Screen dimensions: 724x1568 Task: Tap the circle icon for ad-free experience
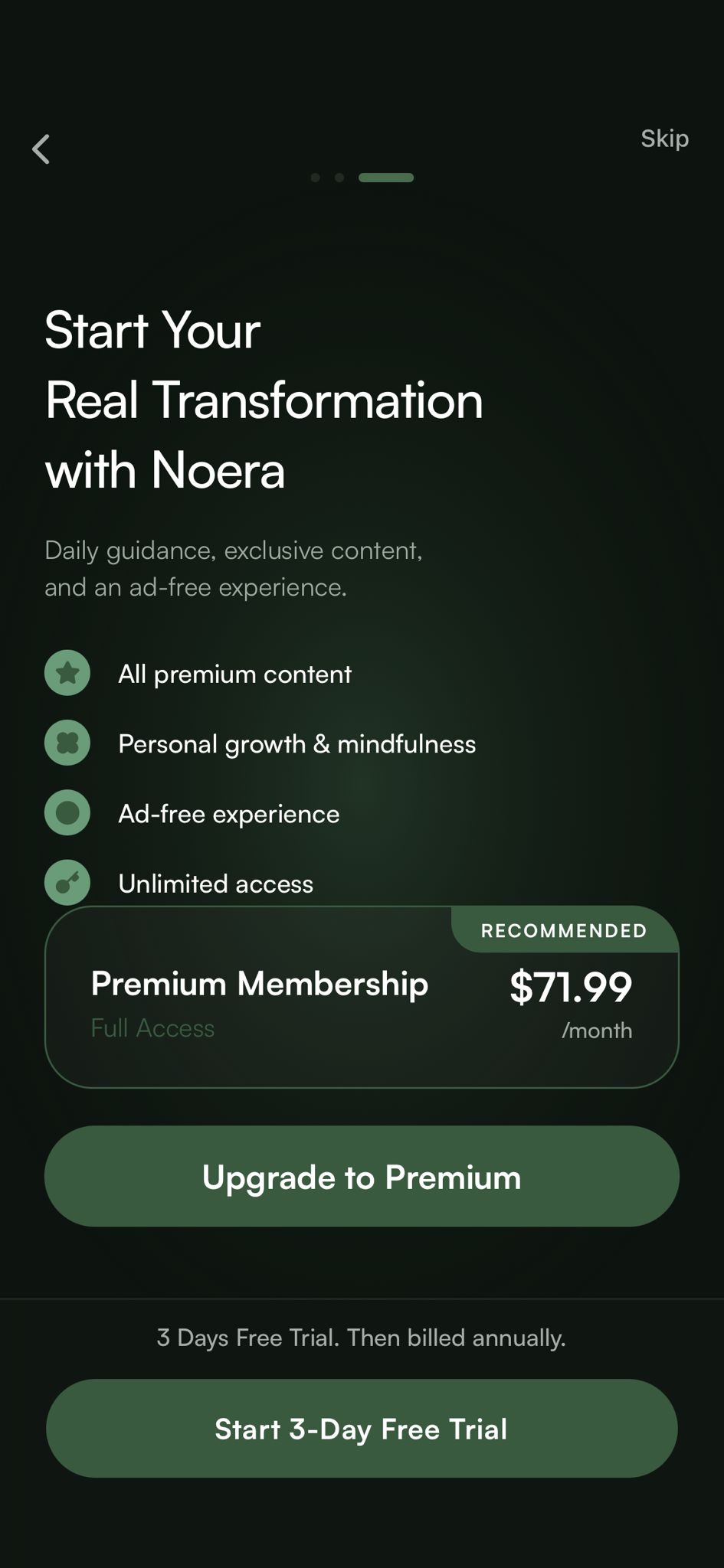point(67,812)
